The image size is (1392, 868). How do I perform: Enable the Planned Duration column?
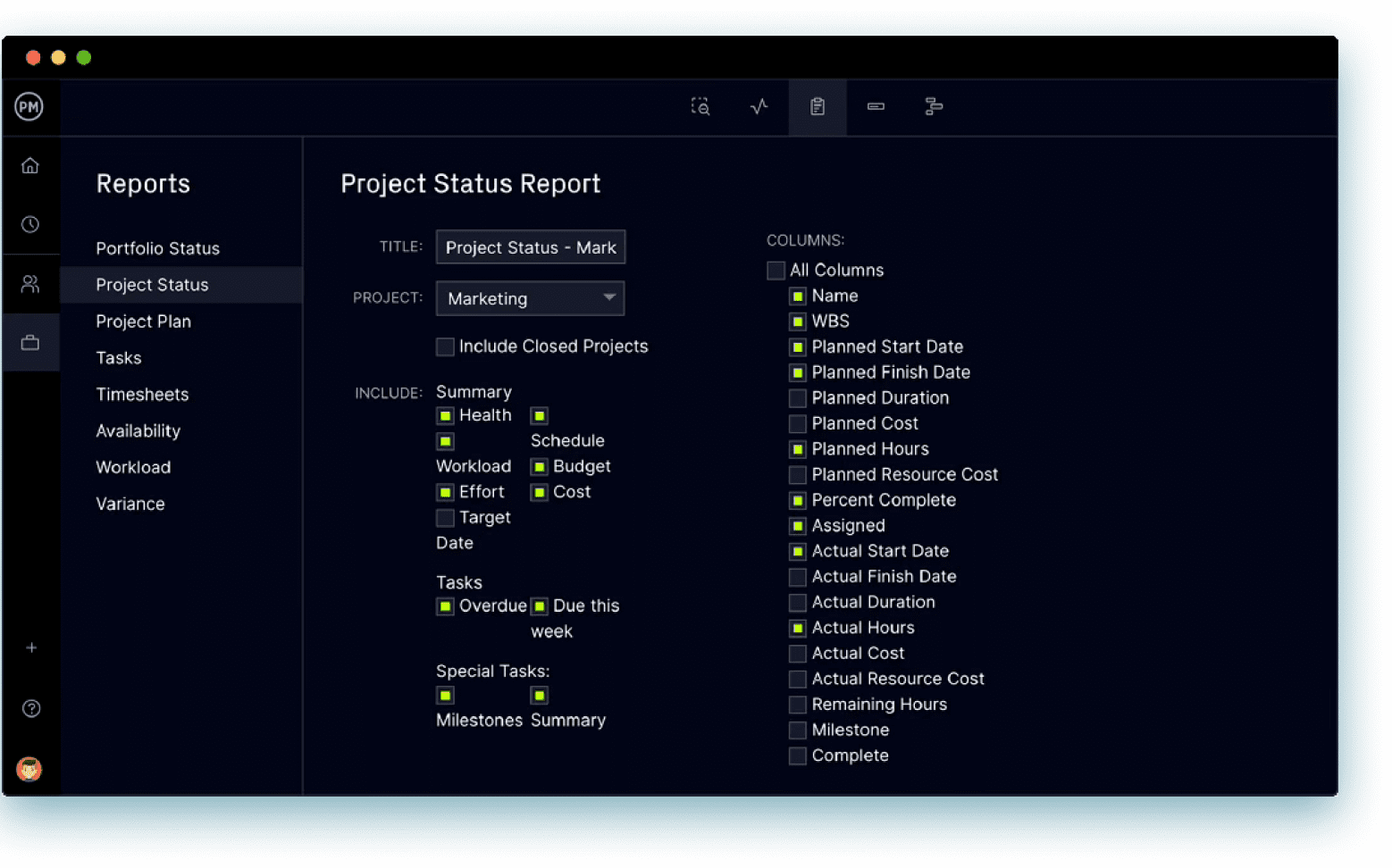[797, 398]
